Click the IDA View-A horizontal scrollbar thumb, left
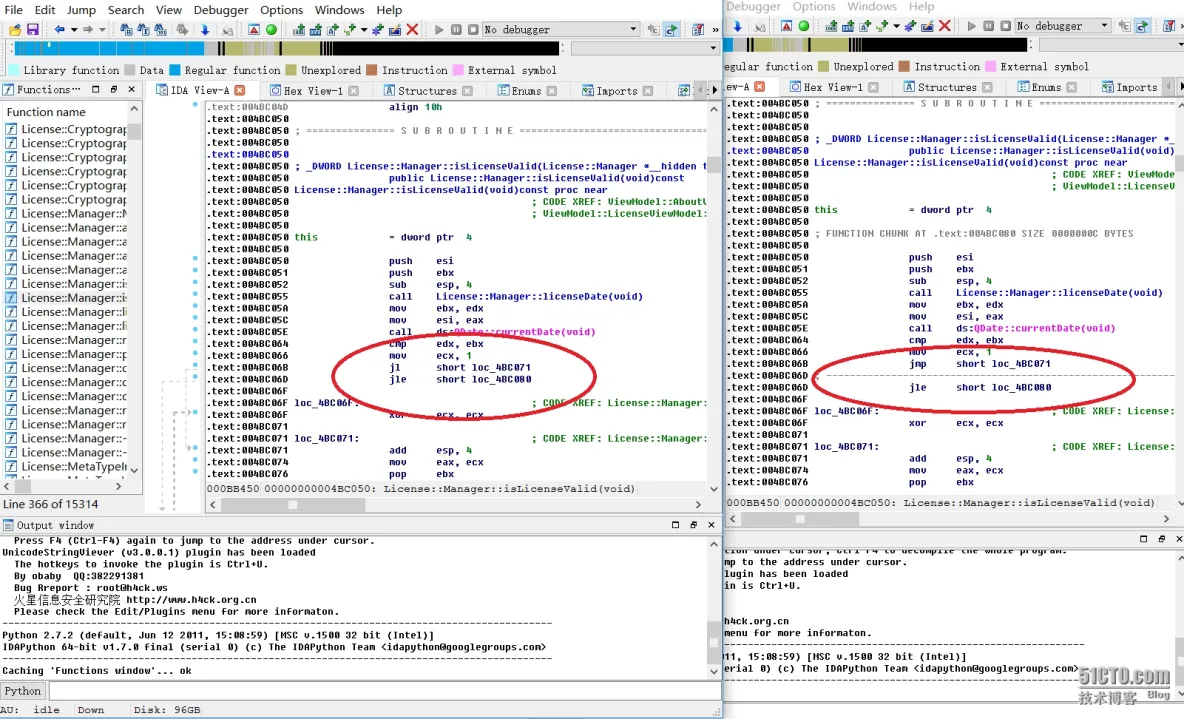This screenshot has height=719, width=1184. (x=292, y=505)
